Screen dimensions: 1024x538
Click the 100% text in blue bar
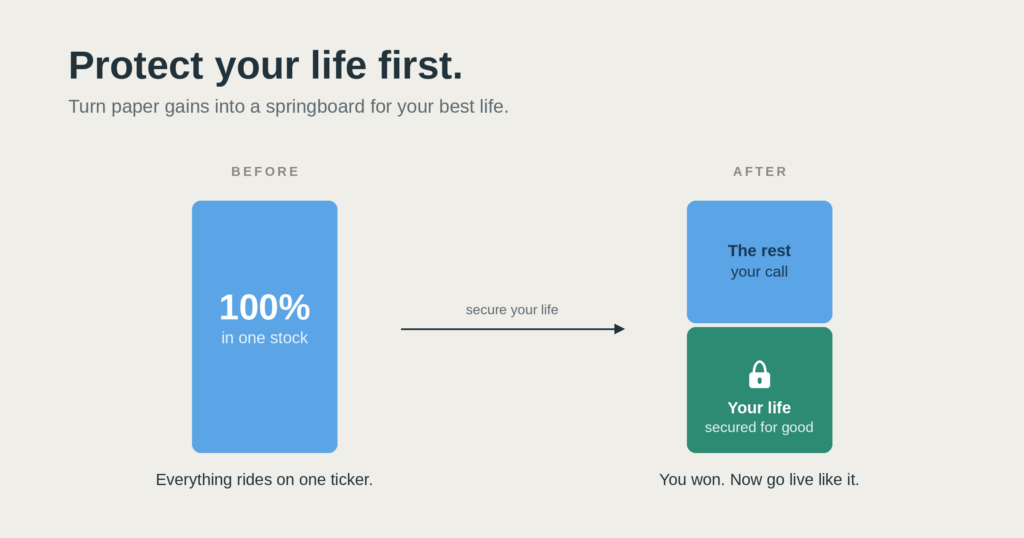click(264, 307)
